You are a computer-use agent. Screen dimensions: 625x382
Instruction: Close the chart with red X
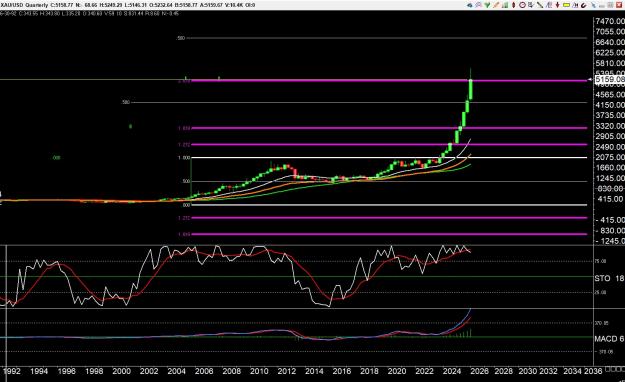pyautogui.click(x=619, y=5)
